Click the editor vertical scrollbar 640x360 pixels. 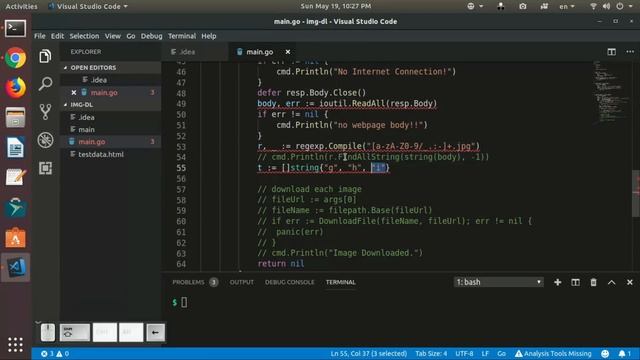pyautogui.click(x=636, y=193)
